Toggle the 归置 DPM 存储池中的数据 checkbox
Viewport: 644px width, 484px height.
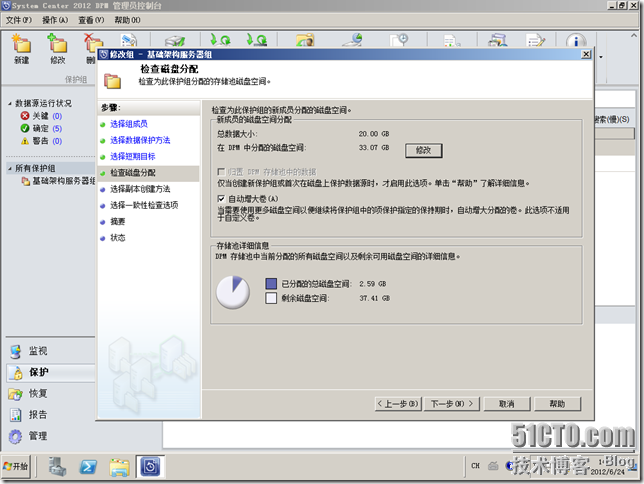point(221,171)
